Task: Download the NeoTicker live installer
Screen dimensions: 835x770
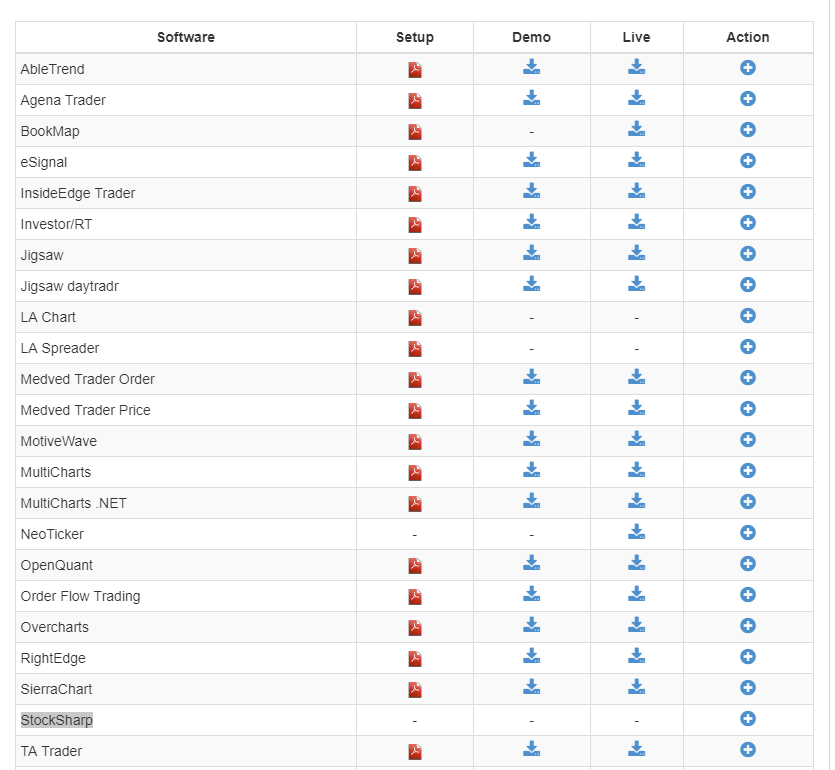Action: [x=636, y=533]
